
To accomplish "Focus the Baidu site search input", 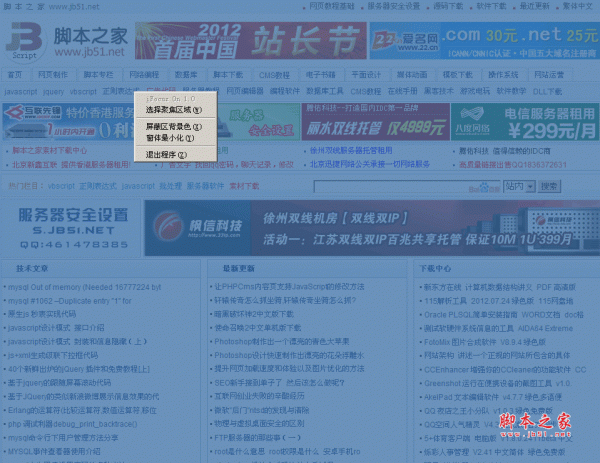I will click(x=407, y=187).
